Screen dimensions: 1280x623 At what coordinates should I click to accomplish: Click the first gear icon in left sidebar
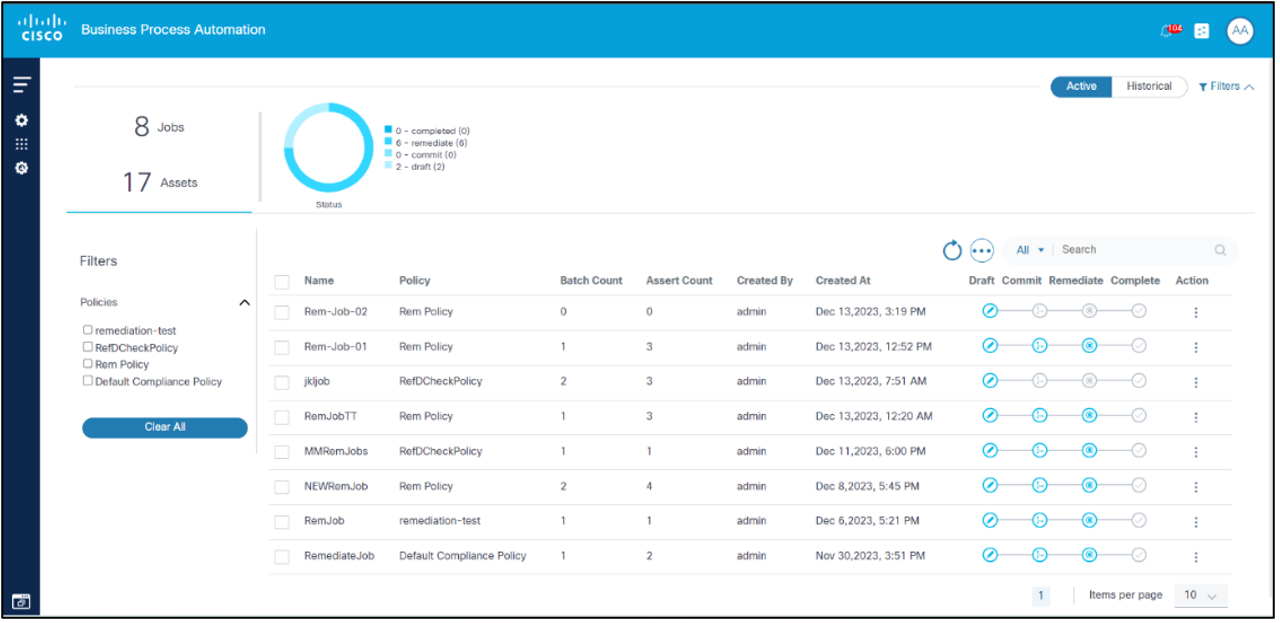point(22,120)
